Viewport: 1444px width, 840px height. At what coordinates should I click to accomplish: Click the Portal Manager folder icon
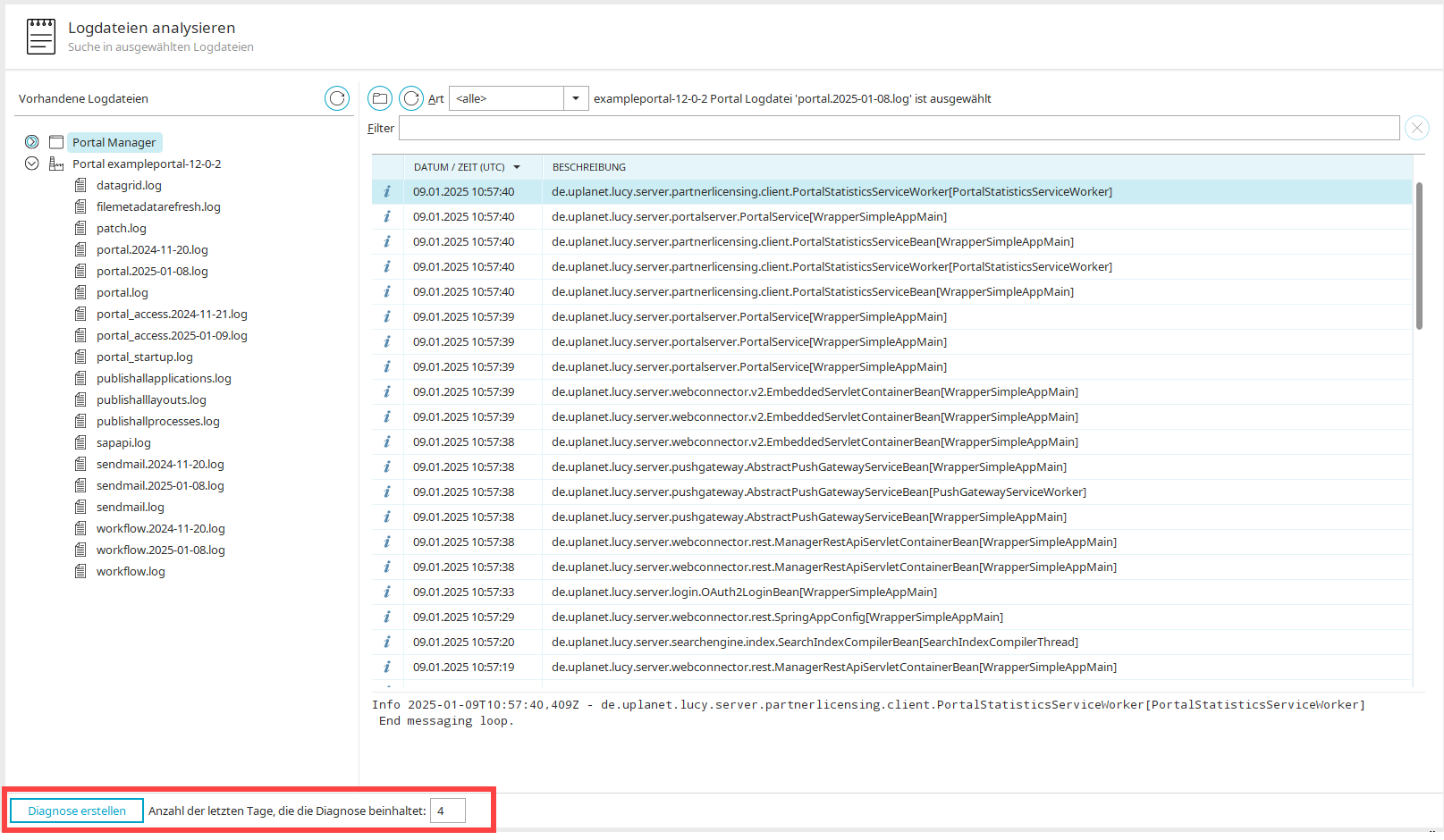coord(56,142)
